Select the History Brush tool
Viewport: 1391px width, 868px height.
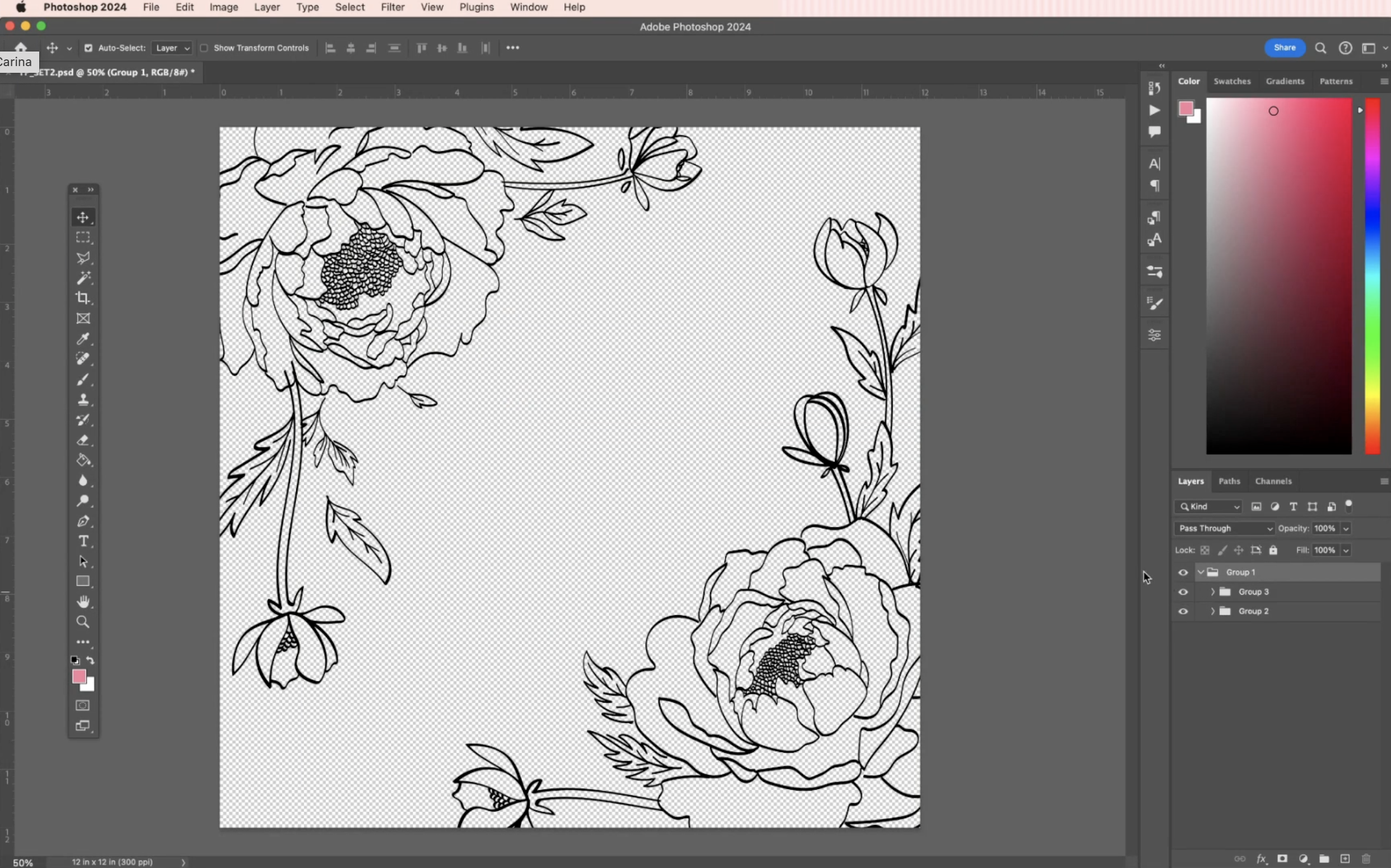[x=83, y=419]
